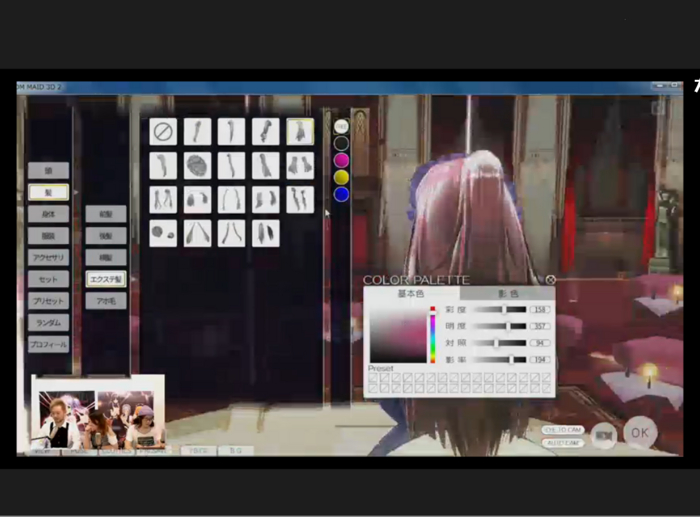Pick first extension thumbnail in third row
The width and height of the screenshot is (700, 517).
point(163,200)
